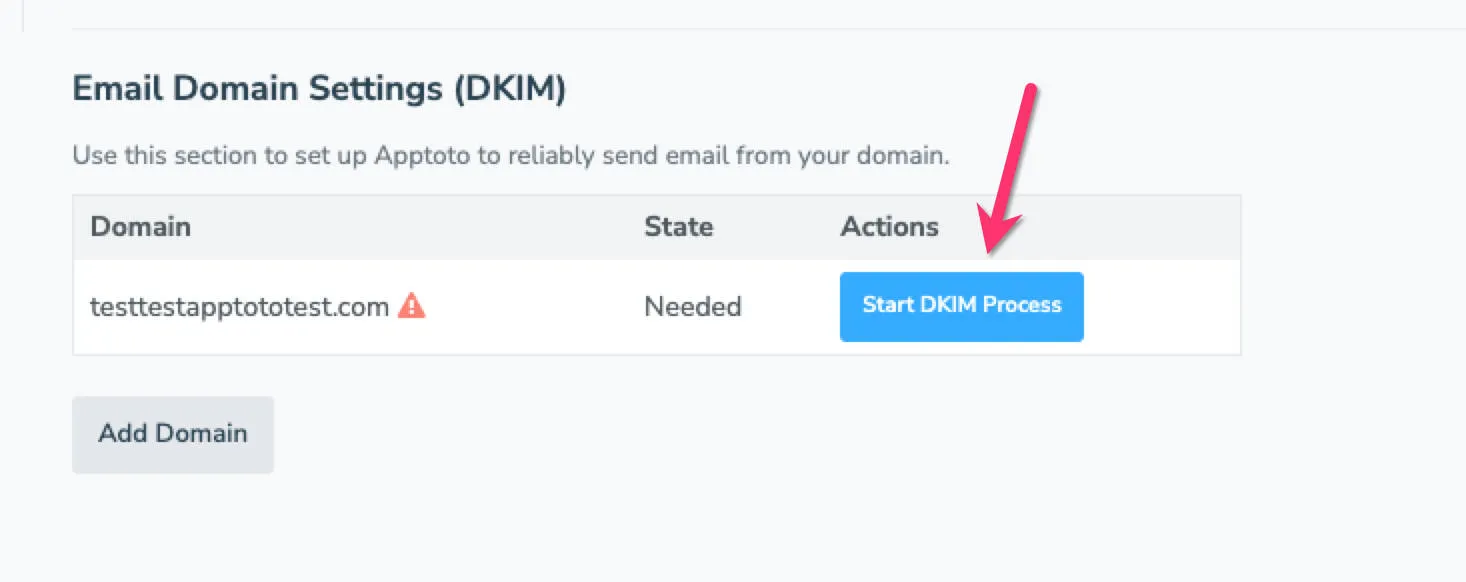Click the Domain column header

click(x=140, y=226)
